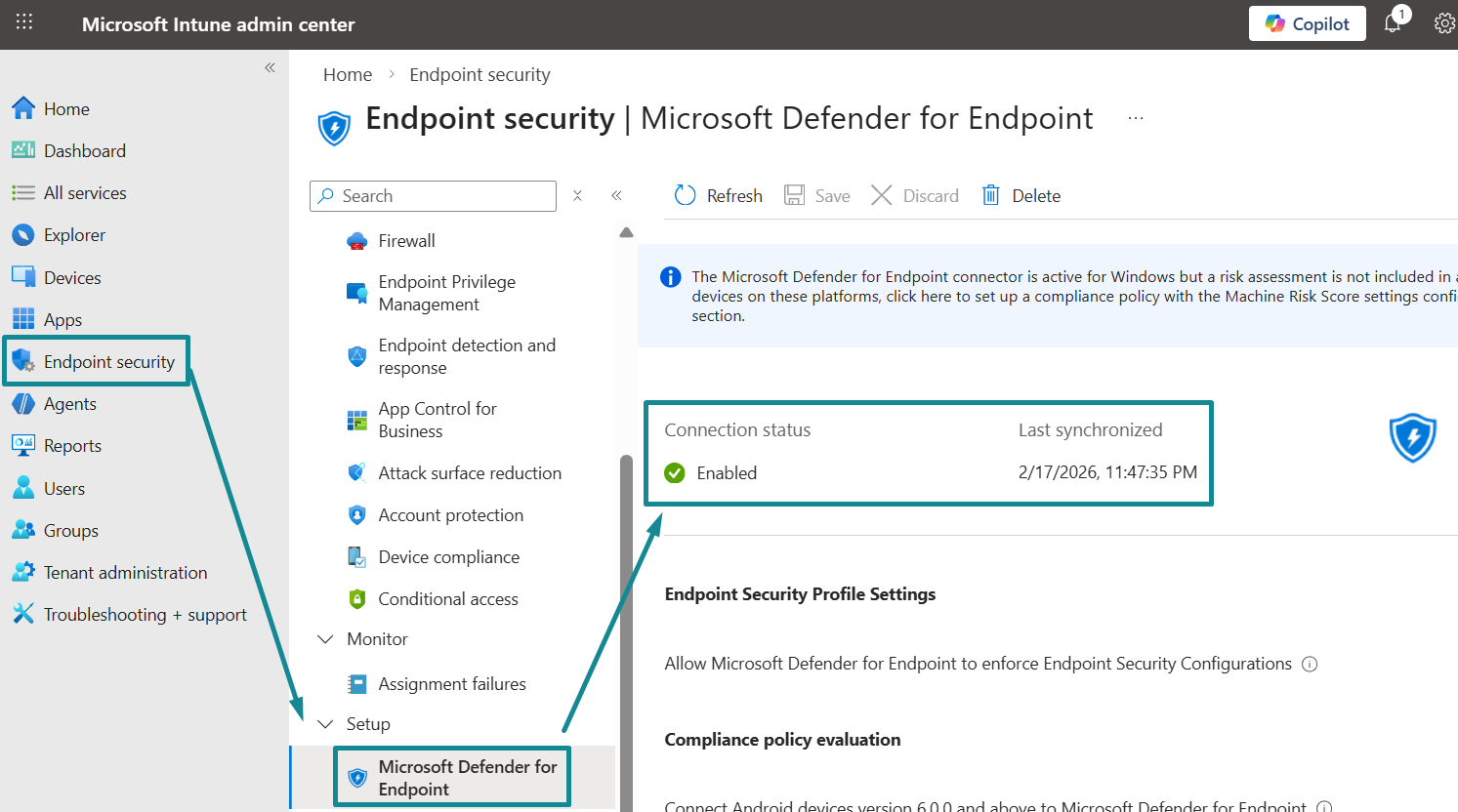
Task: Collapse the Monitor section
Action: pos(325,639)
